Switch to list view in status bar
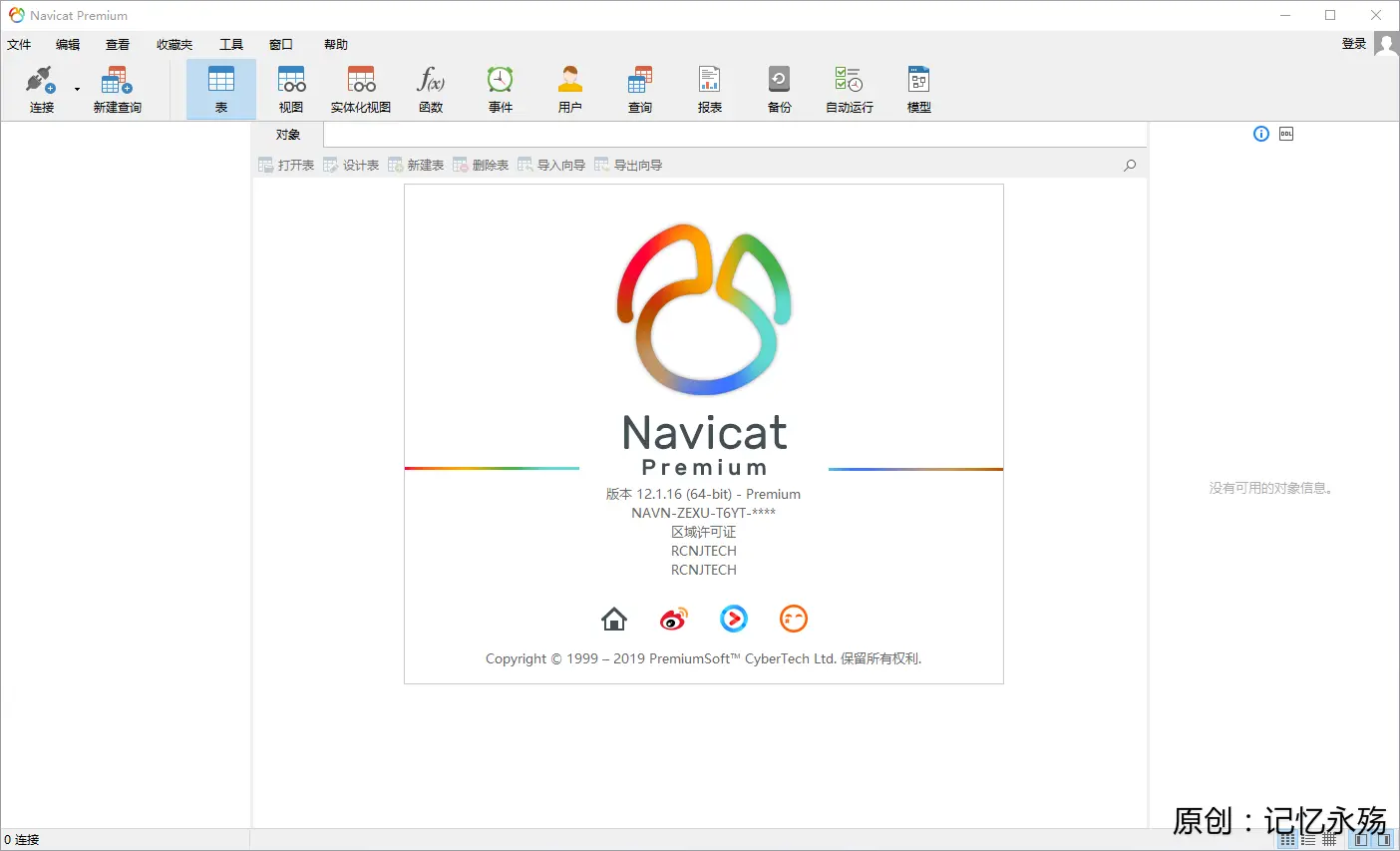This screenshot has height=851, width=1400. (1308, 840)
